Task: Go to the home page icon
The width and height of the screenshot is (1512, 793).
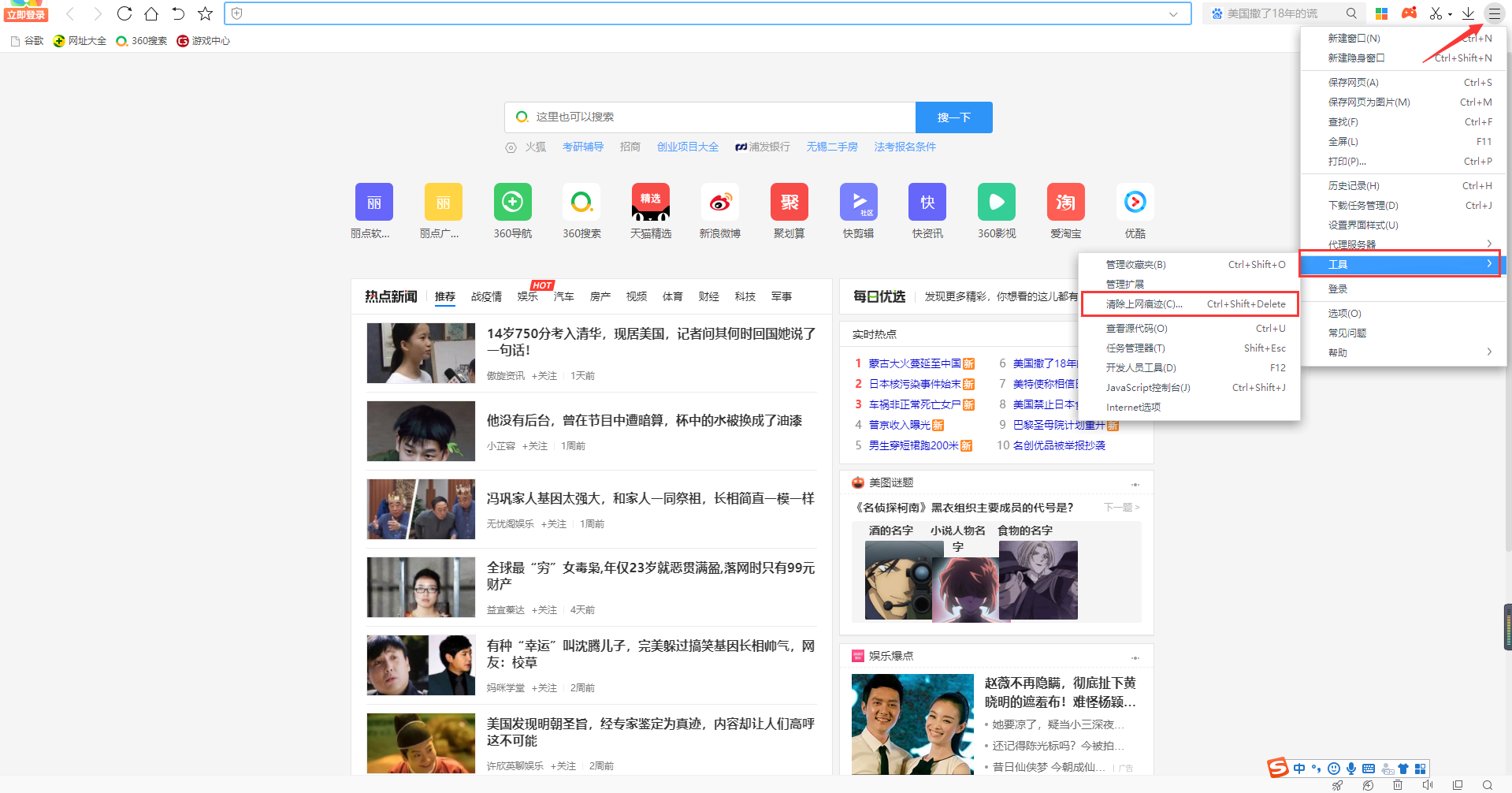Action: pyautogui.click(x=151, y=13)
